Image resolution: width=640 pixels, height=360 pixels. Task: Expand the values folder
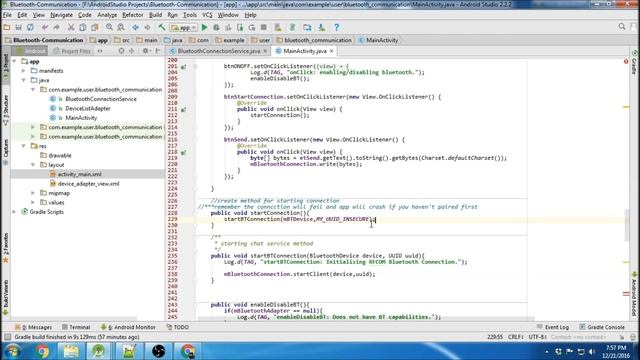point(33,202)
